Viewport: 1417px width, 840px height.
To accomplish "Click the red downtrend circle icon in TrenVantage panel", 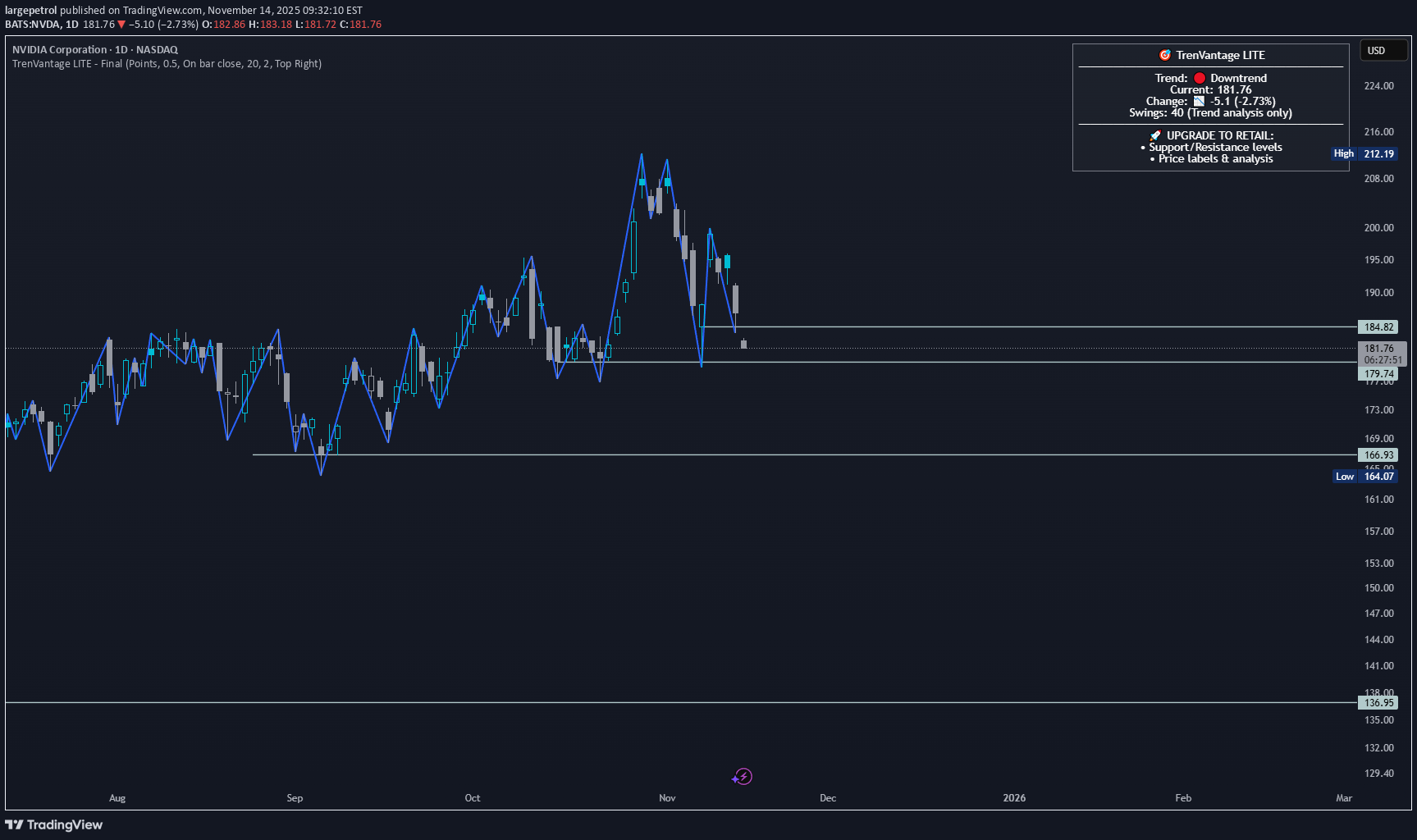I will [x=1199, y=78].
